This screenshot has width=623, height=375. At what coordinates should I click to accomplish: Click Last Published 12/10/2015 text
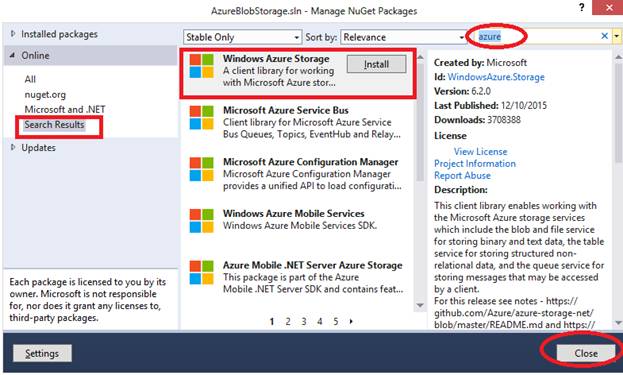pyautogui.click(x=490, y=106)
